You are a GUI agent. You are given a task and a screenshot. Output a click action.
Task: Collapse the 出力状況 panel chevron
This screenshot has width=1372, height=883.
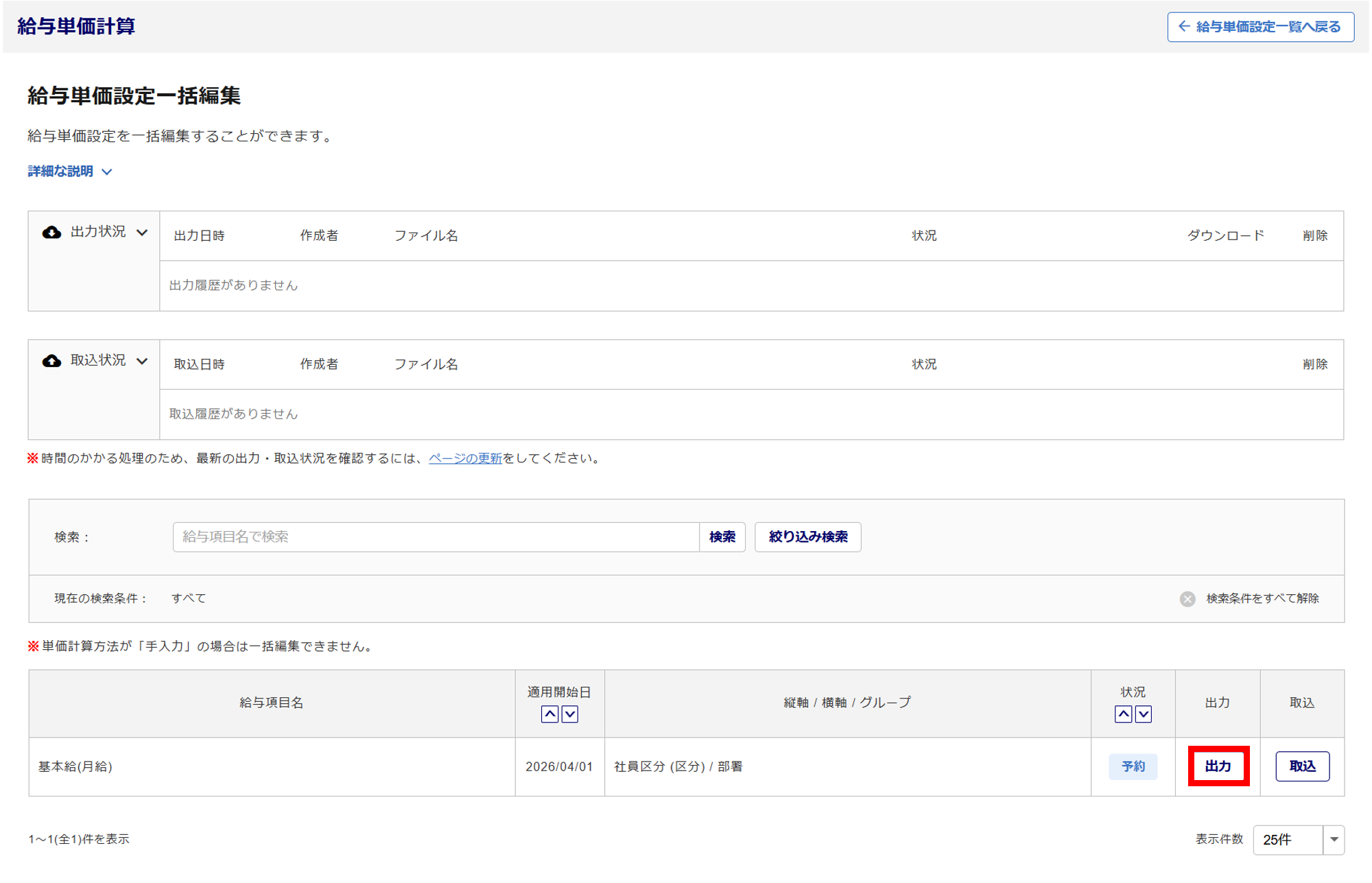(x=142, y=233)
